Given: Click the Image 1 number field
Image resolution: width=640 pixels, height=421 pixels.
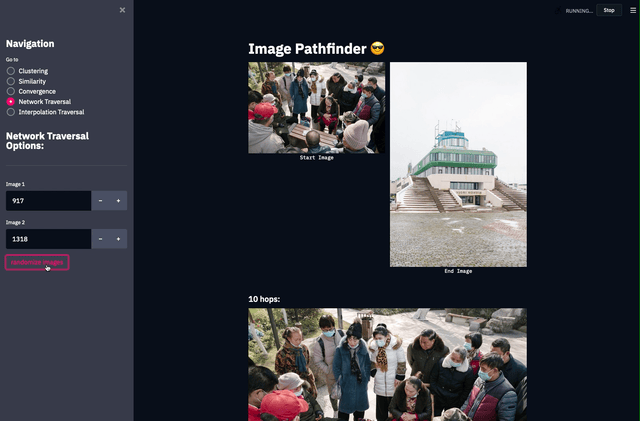Looking at the screenshot, I should click(47, 201).
